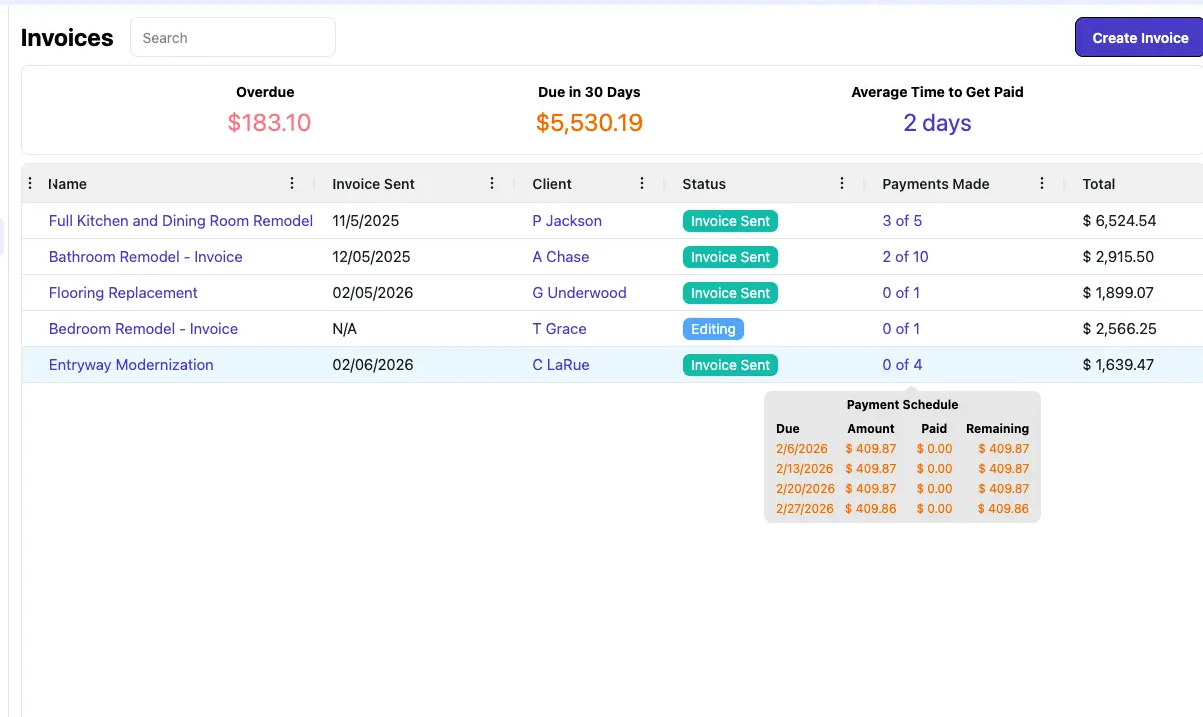Click the Invoice Sent badge for Flooring Replacement
The height and width of the screenshot is (717, 1203).
click(x=730, y=292)
